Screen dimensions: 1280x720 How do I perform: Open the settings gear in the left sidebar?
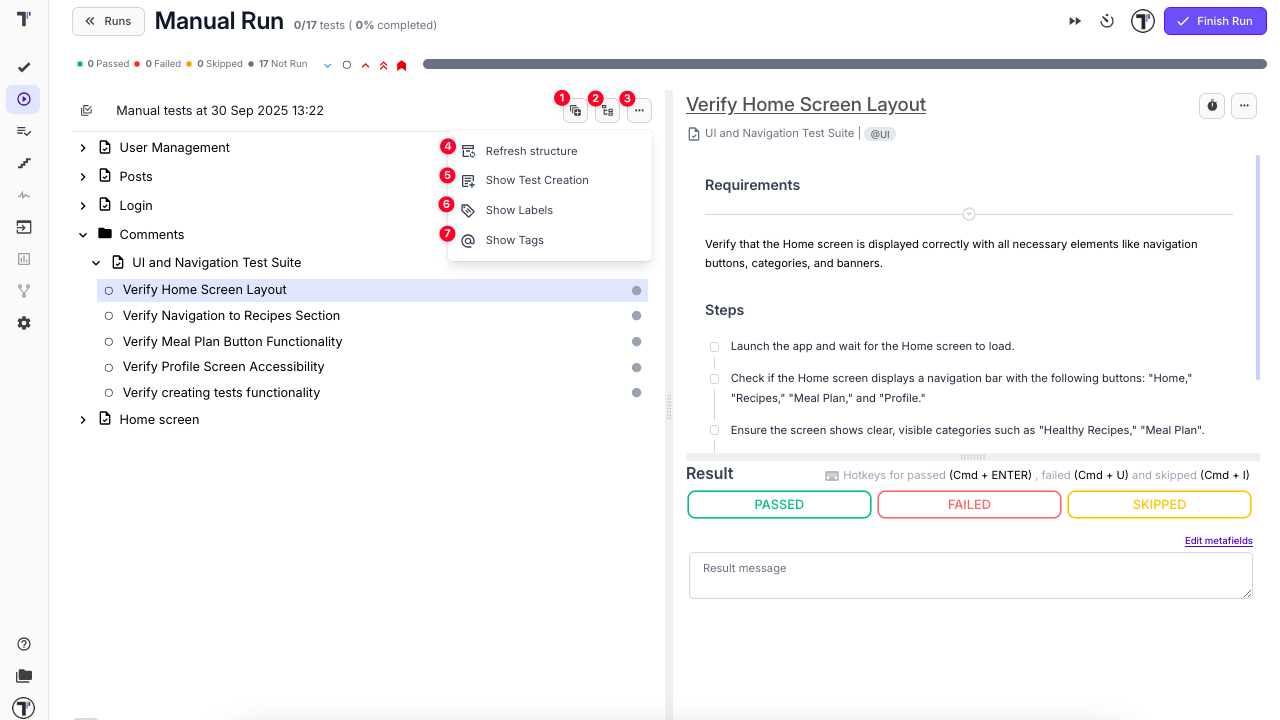click(24, 323)
